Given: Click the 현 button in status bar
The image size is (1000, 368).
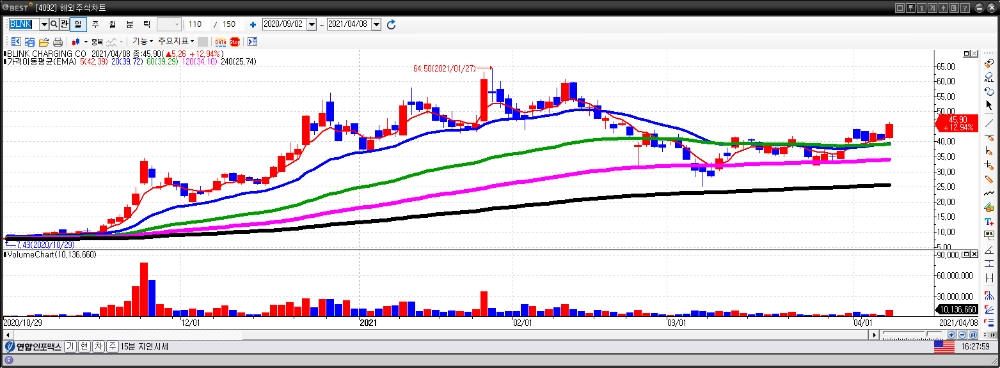Looking at the screenshot, I should pyautogui.click(x=84, y=346).
